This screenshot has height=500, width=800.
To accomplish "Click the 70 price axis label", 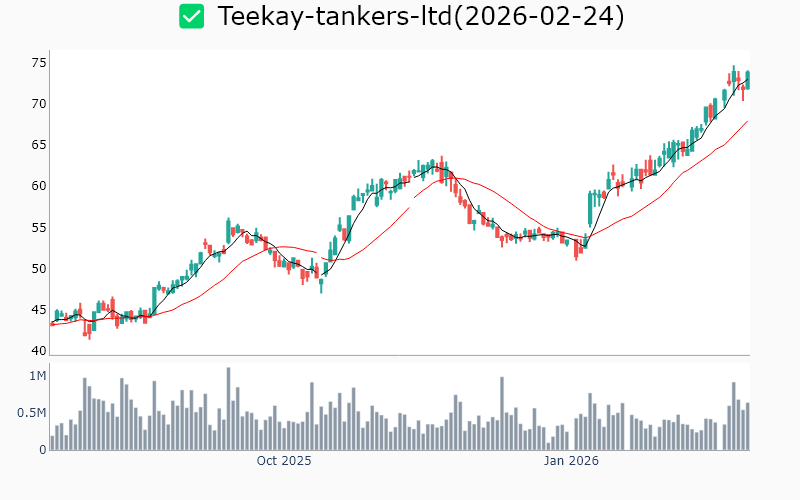I will click(x=67, y=104).
